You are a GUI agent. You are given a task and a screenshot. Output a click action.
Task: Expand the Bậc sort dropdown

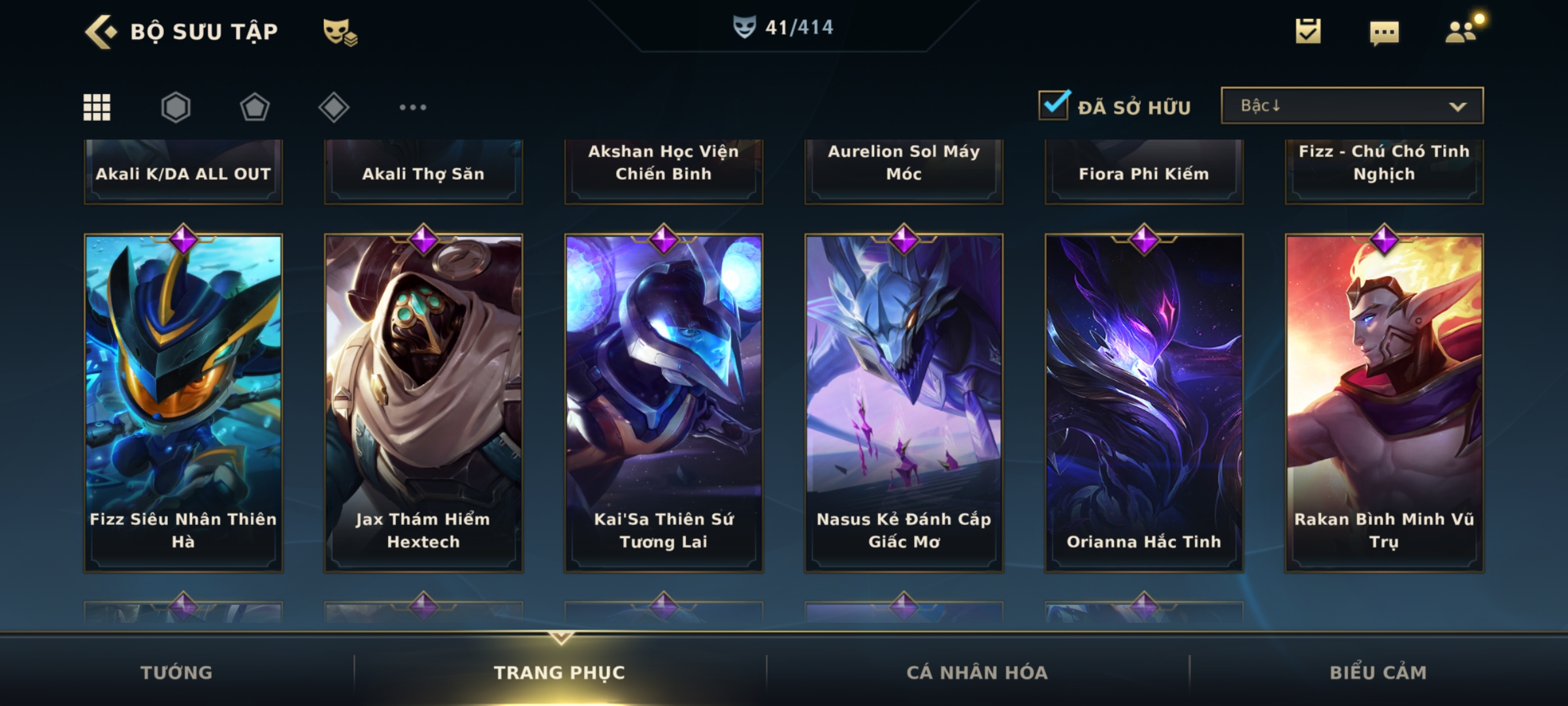[x=1352, y=105]
